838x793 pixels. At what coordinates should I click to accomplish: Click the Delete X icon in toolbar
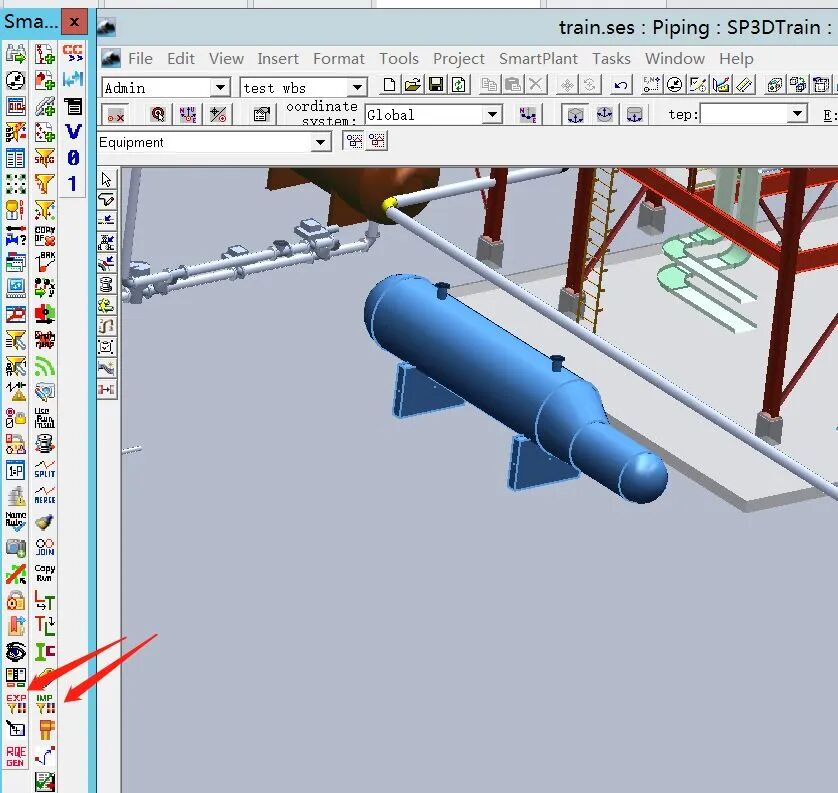click(x=536, y=85)
